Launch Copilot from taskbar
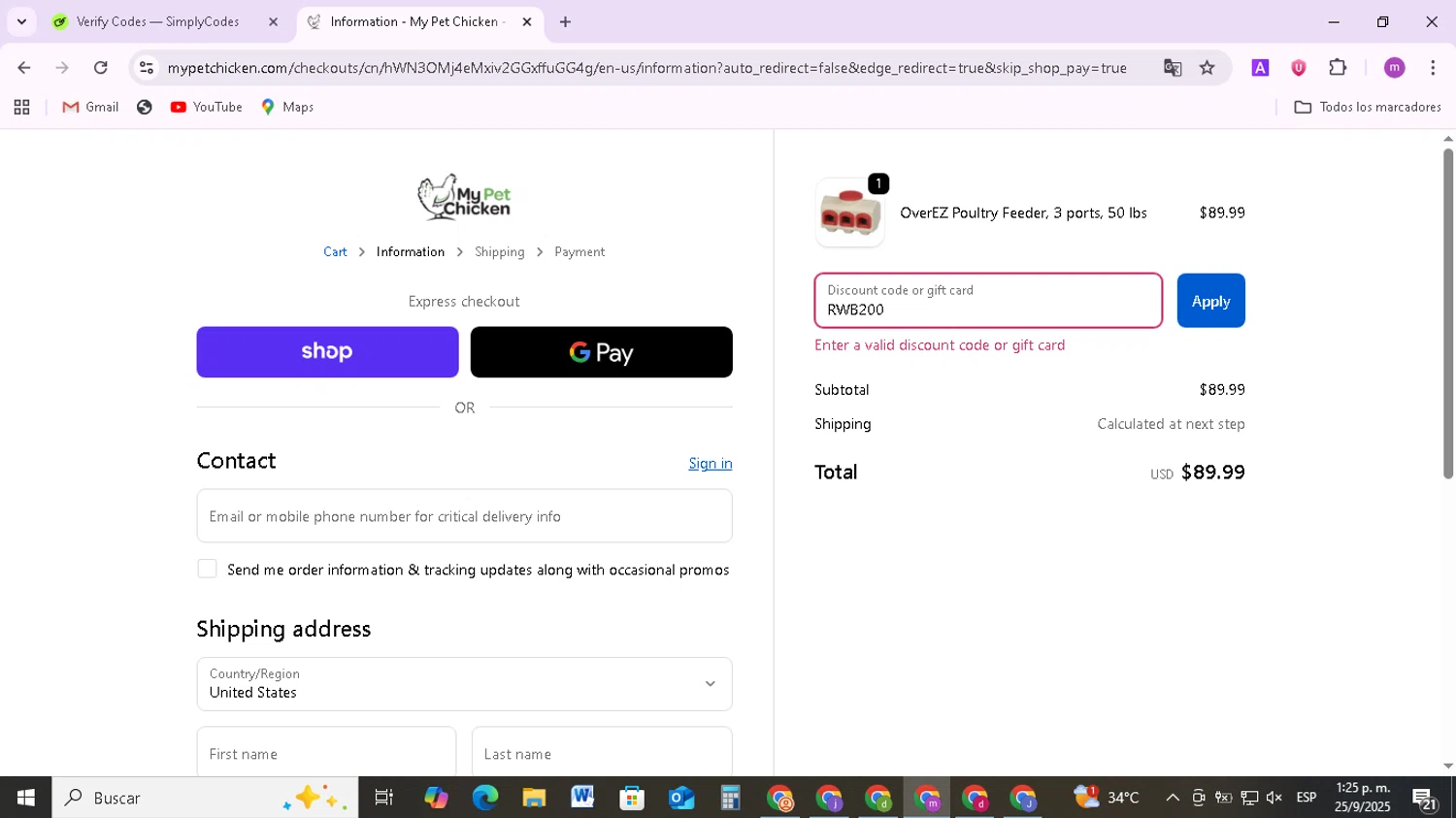The height and width of the screenshot is (818, 1456). tap(436, 798)
